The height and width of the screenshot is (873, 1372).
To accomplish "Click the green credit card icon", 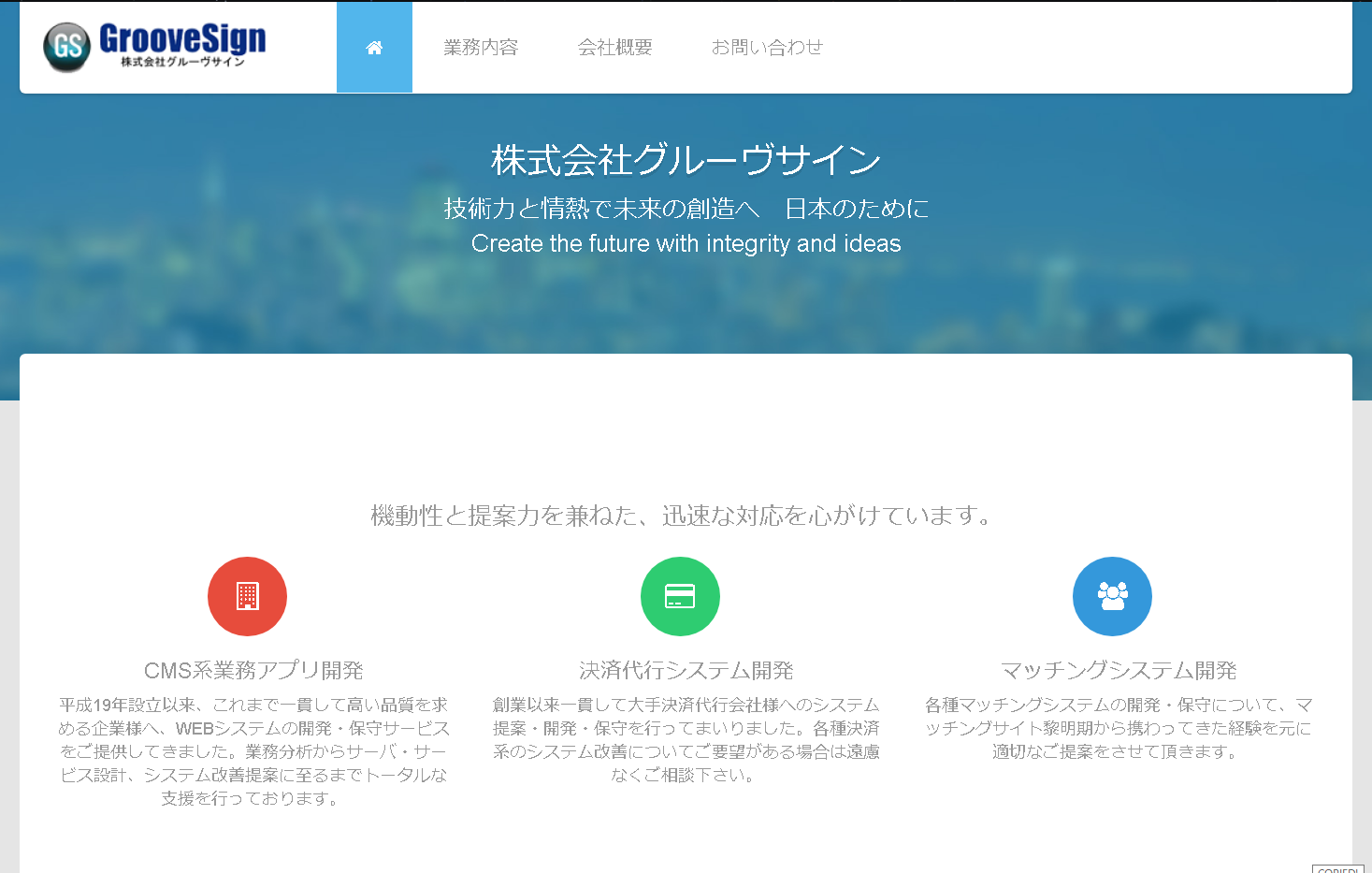I will click(680, 596).
